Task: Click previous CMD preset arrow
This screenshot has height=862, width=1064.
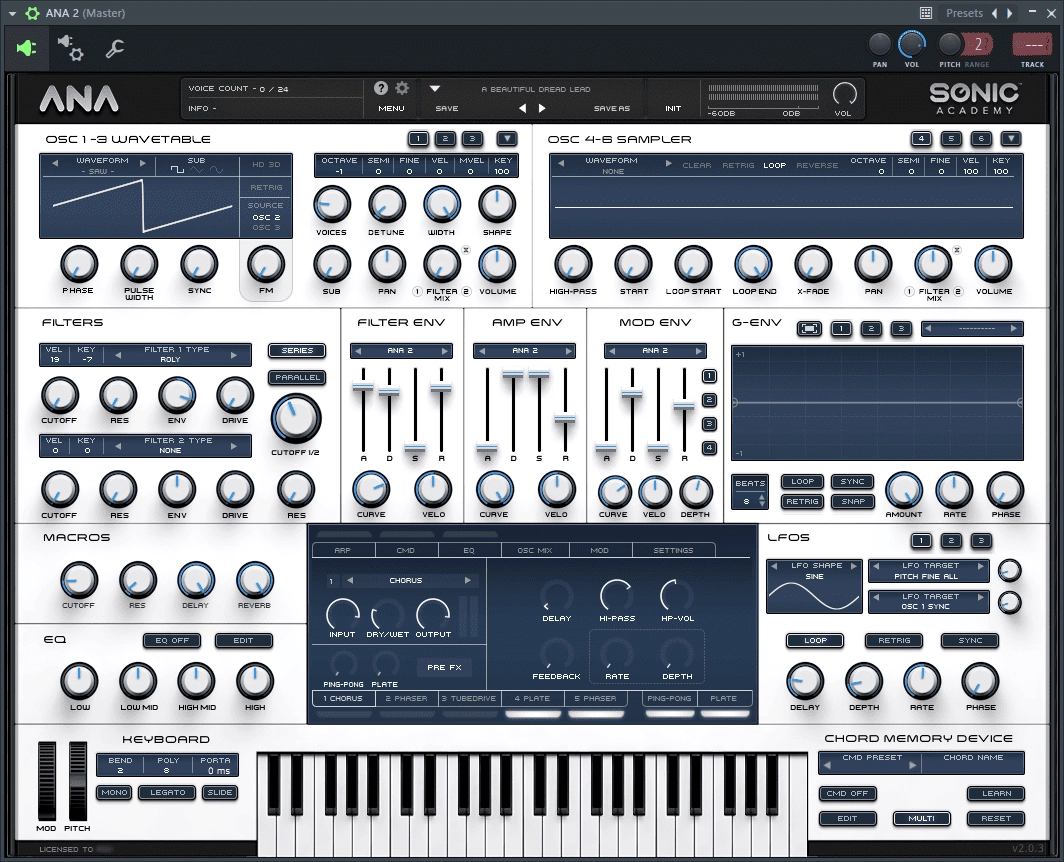Action: 826,765
